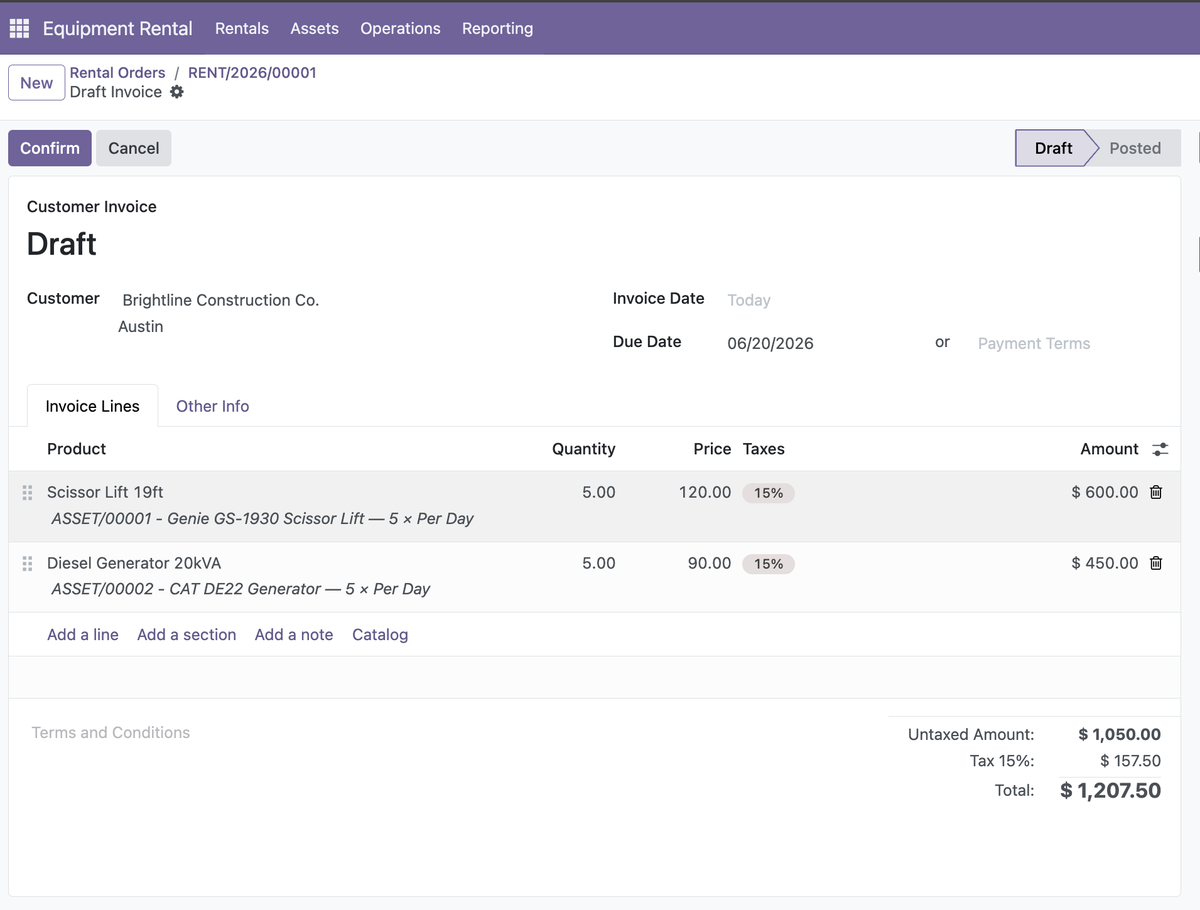The height and width of the screenshot is (910, 1200).
Task: Click the ASSET/00001 Genie GS-1930 description text
Action: pos(262,519)
